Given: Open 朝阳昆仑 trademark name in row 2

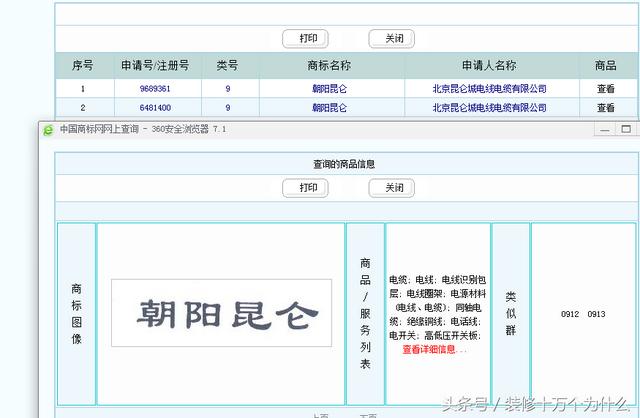Looking at the screenshot, I should click(x=329, y=108).
